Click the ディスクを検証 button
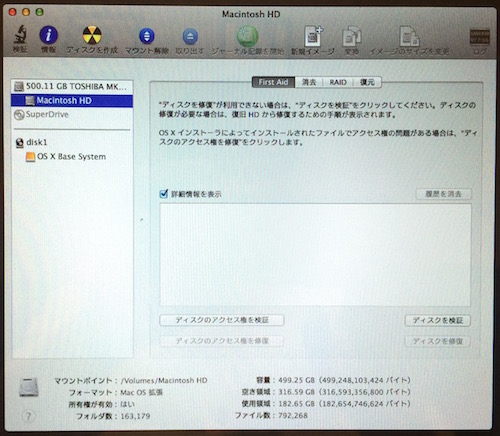500x436 pixels. [437, 320]
